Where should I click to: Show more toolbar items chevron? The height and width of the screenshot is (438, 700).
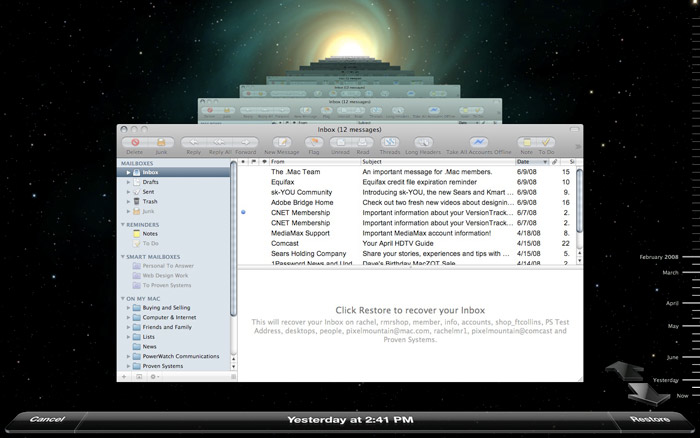tap(578, 146)
